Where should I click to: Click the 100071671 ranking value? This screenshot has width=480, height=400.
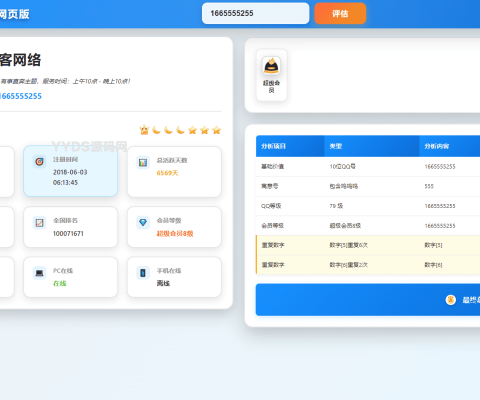68,233
